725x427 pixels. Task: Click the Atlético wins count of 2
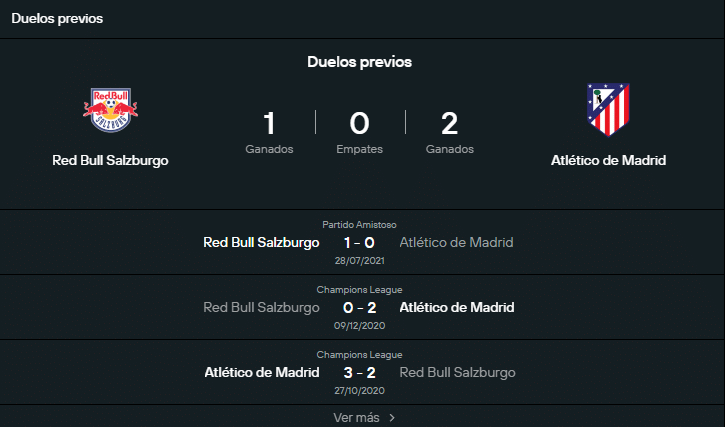click(449, 124)
